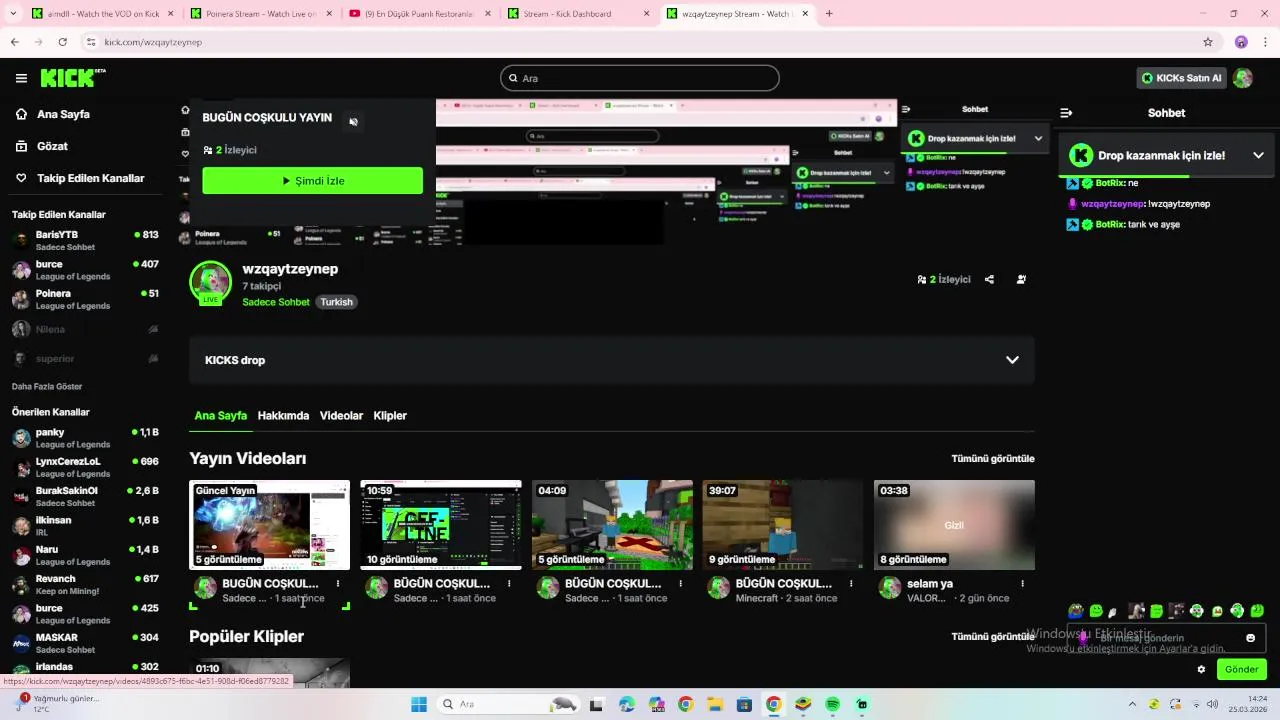Open options for the 04:09 video
Viewport: 1280px width, 720px height.
click(680, 583)
